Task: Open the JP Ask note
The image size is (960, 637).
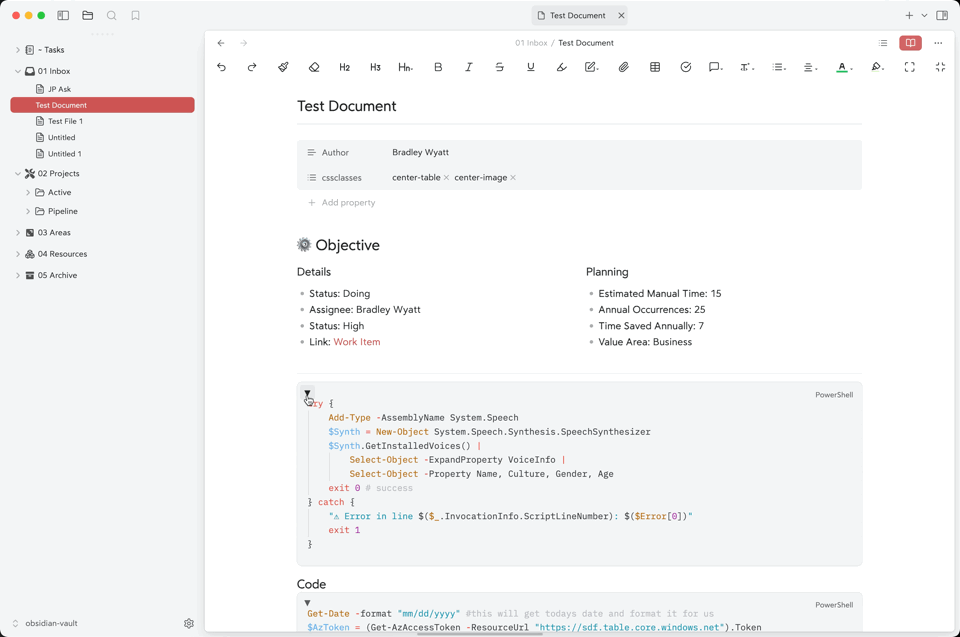Action: click(x=59, y=89)
